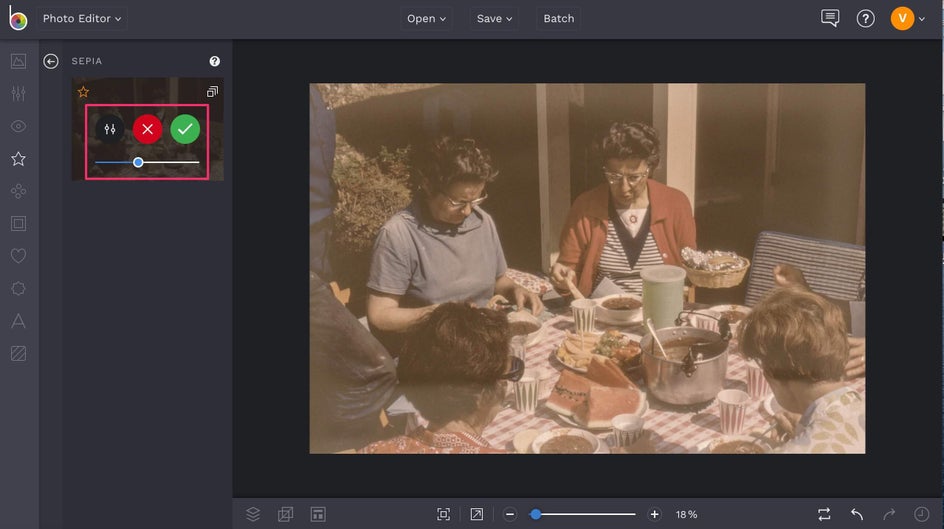Open the Touch Up eye sidebar tool
Screen dimensions: 944x529
pos(19,126)
